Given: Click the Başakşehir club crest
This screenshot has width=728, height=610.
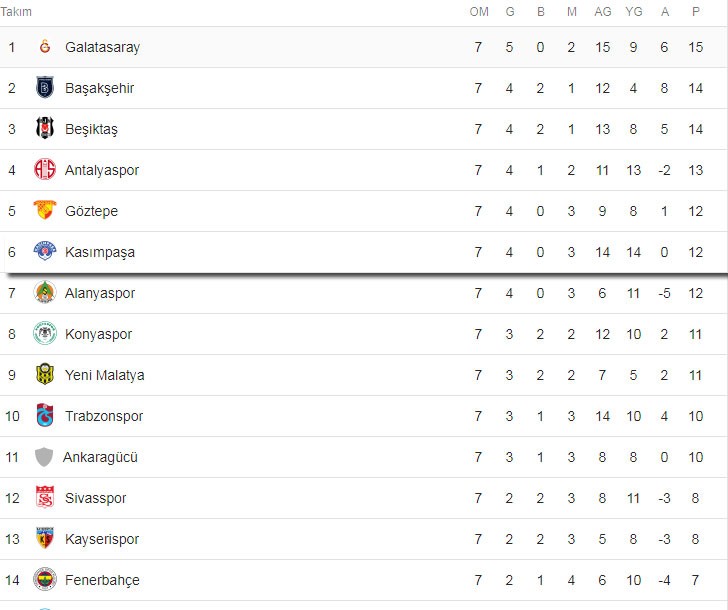Looking at the screenshot, I should click(x=45, y=88).
